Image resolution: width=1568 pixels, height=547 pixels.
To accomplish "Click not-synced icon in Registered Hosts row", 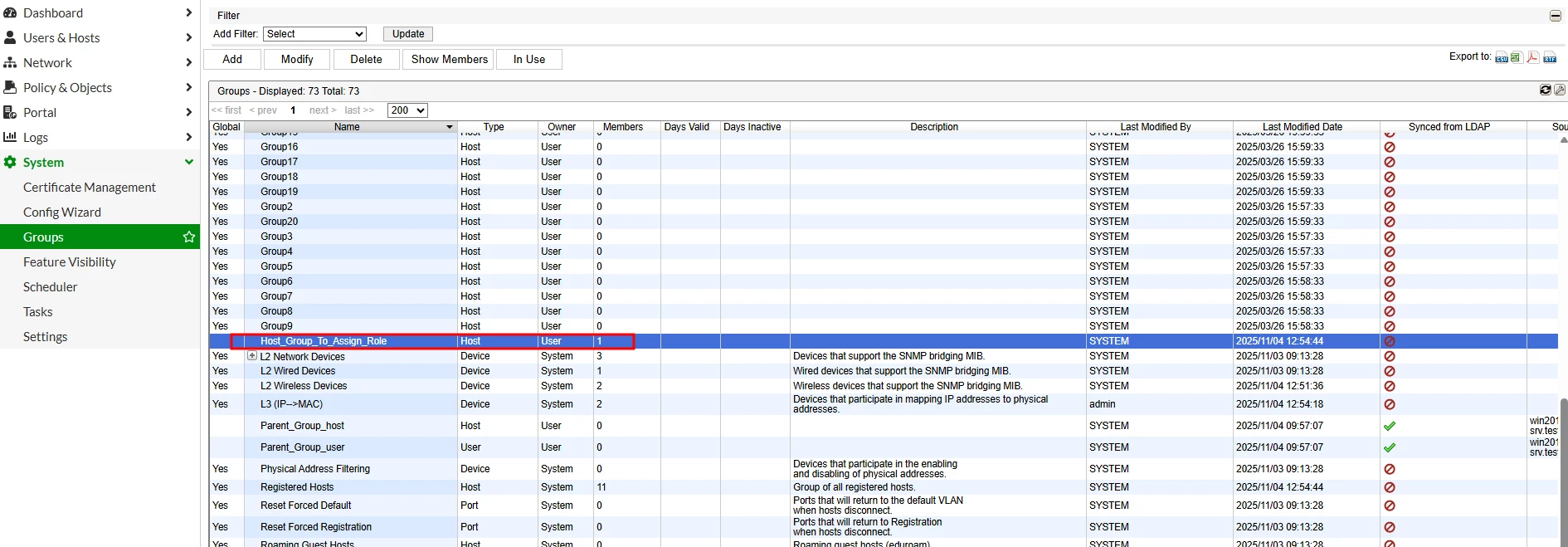I will (x=1390, y=487).
